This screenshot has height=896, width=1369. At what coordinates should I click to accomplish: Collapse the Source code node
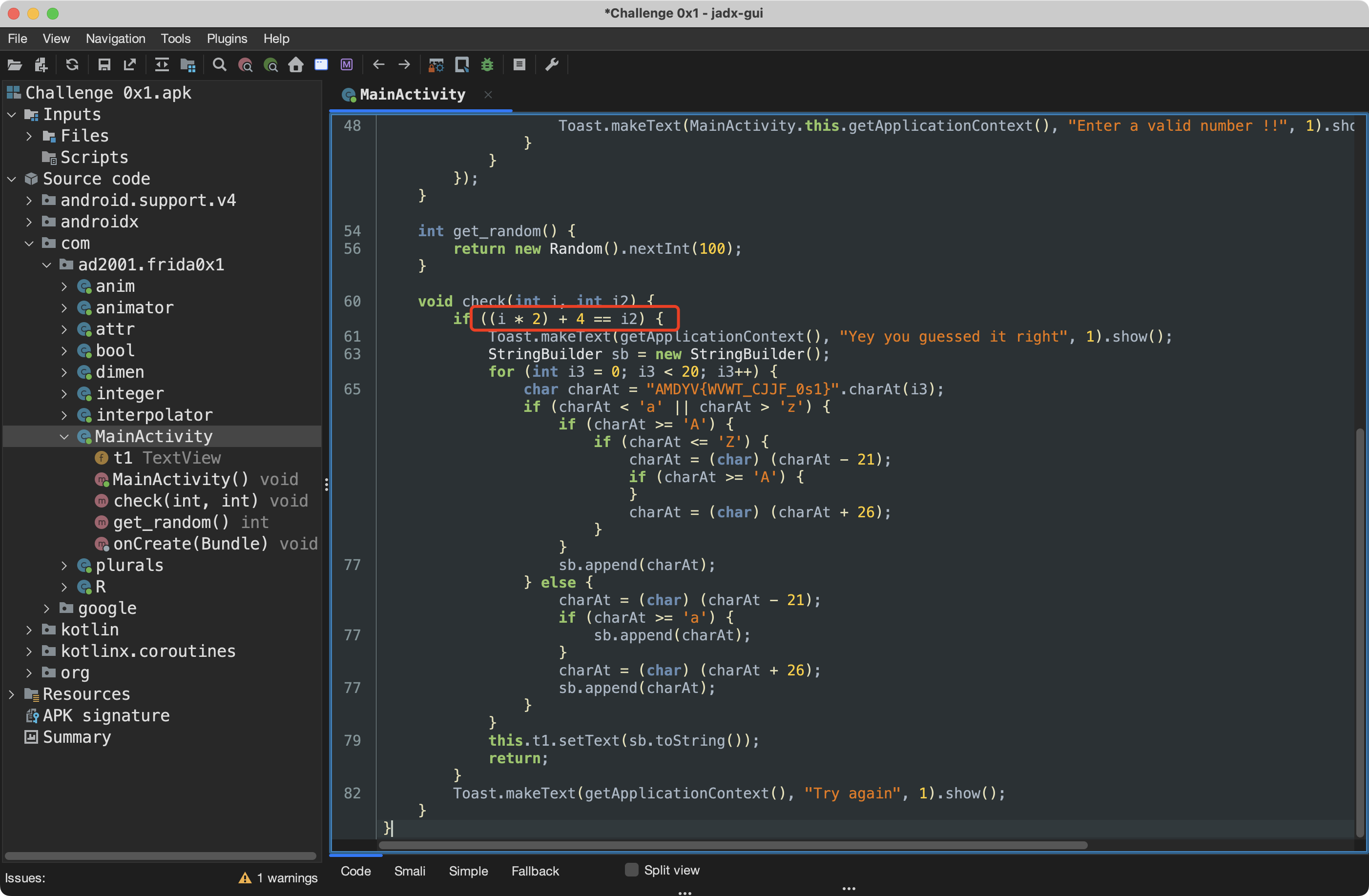coord(12,179)
